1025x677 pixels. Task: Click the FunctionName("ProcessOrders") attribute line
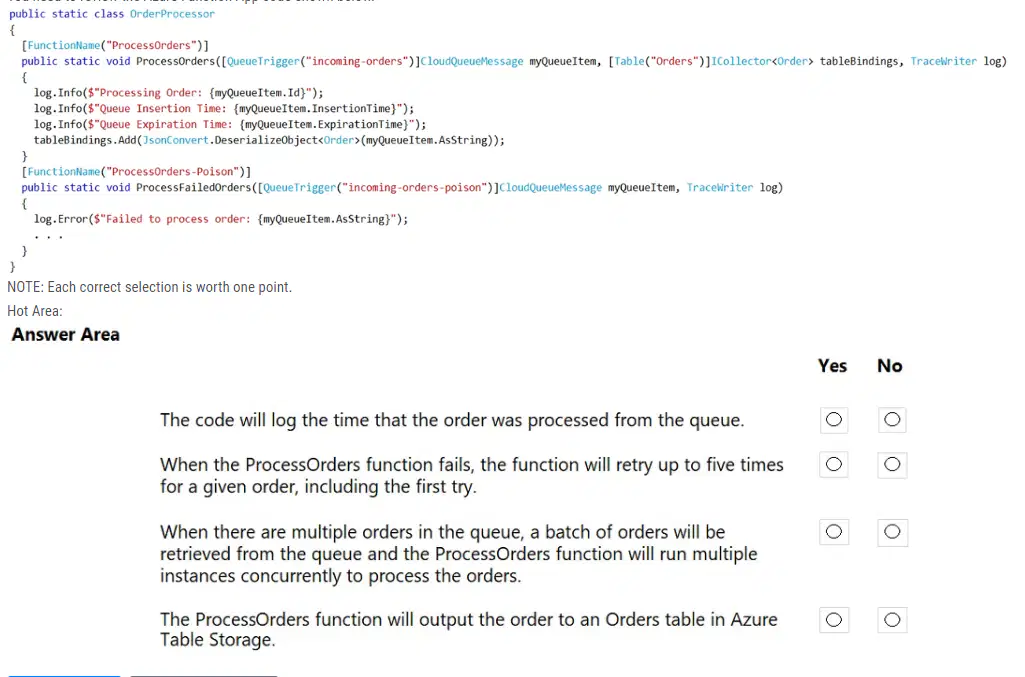(x=115, y=45)
